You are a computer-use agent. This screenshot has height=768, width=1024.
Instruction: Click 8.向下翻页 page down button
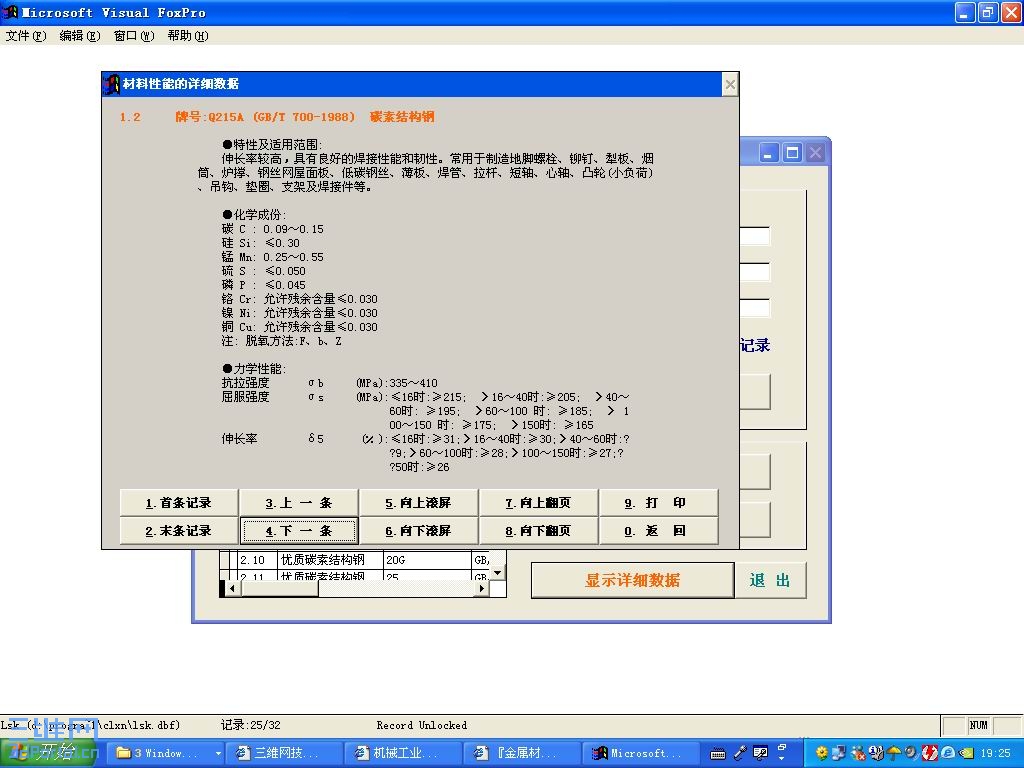539,531
